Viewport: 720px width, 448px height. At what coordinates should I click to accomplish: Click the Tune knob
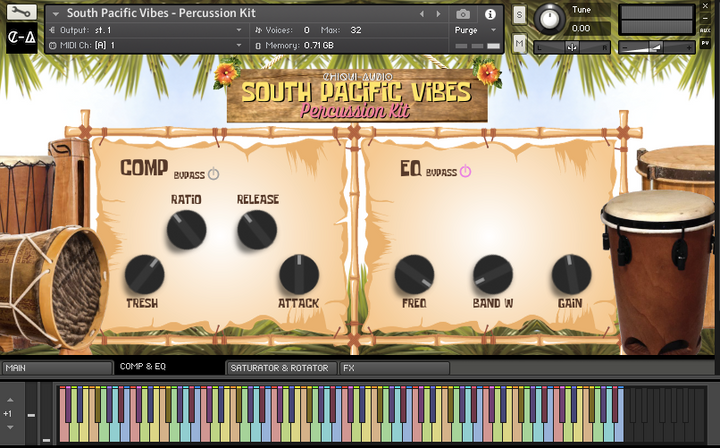(549, 18)
